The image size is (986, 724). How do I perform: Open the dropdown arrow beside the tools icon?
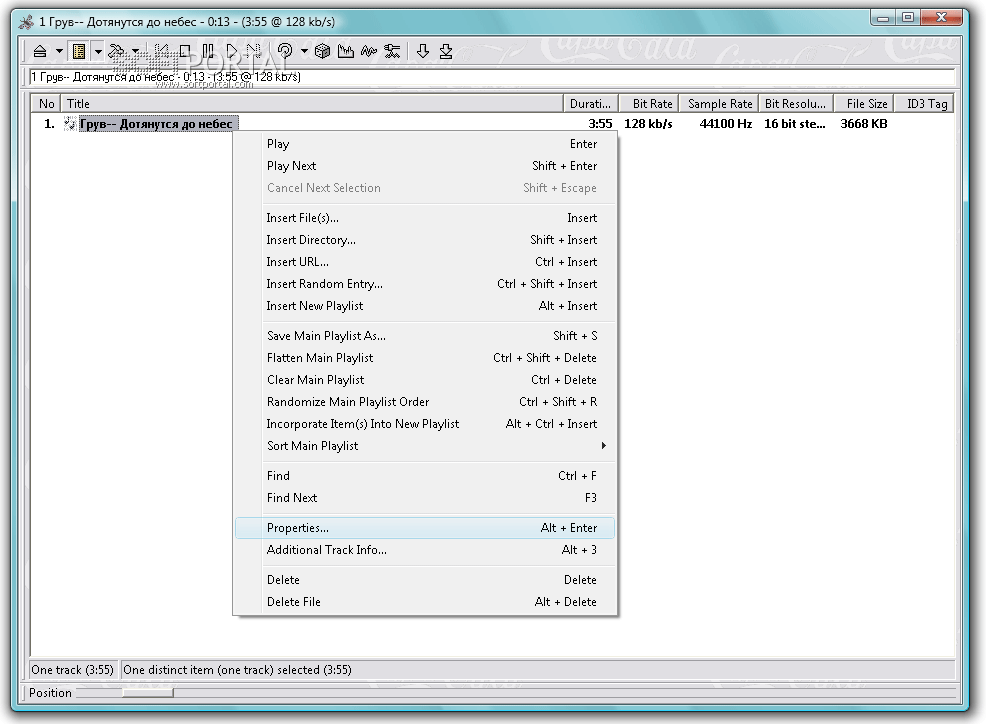coord(135,51)
